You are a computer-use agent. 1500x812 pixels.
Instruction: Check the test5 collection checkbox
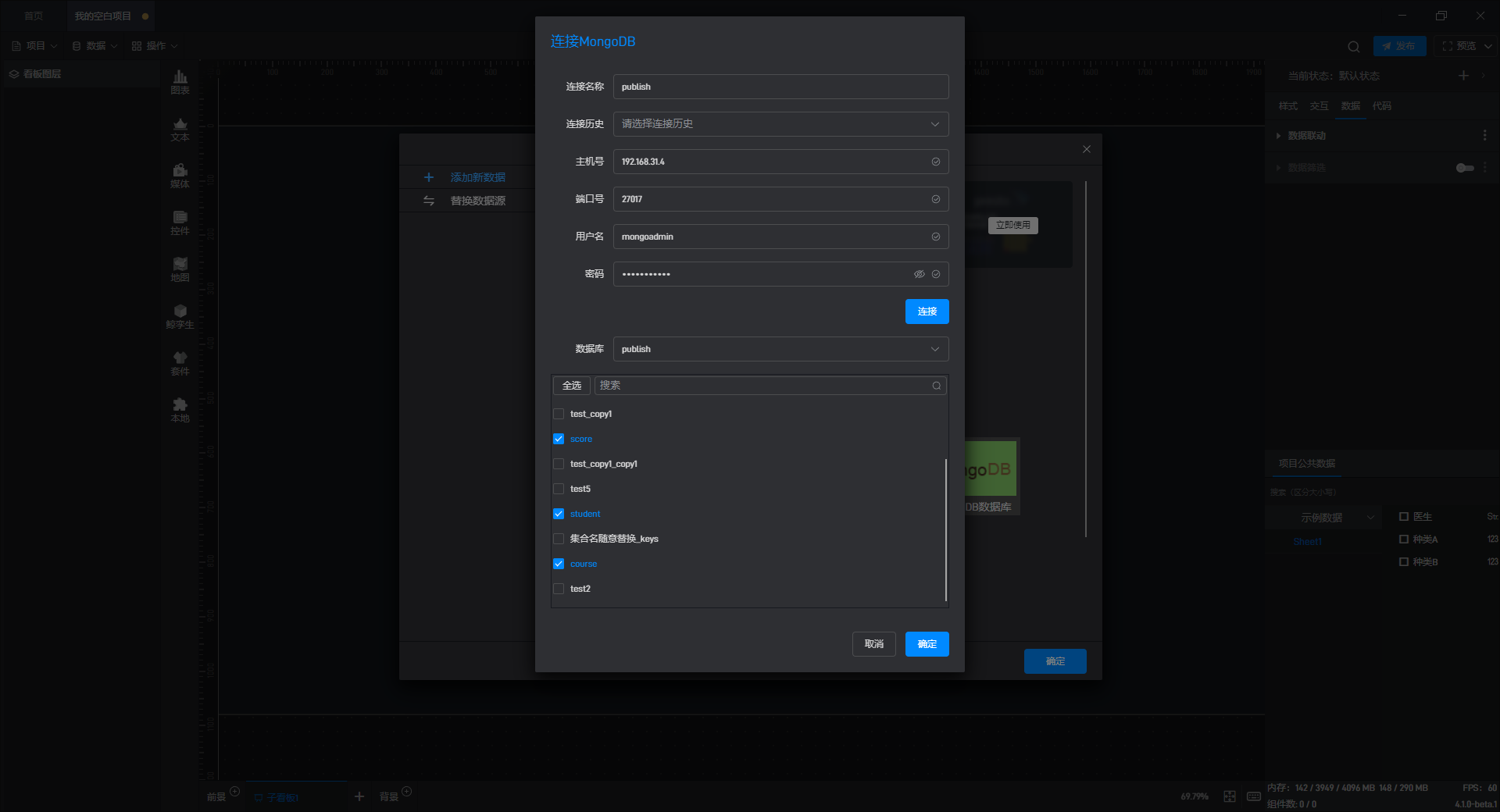[559, 489]
